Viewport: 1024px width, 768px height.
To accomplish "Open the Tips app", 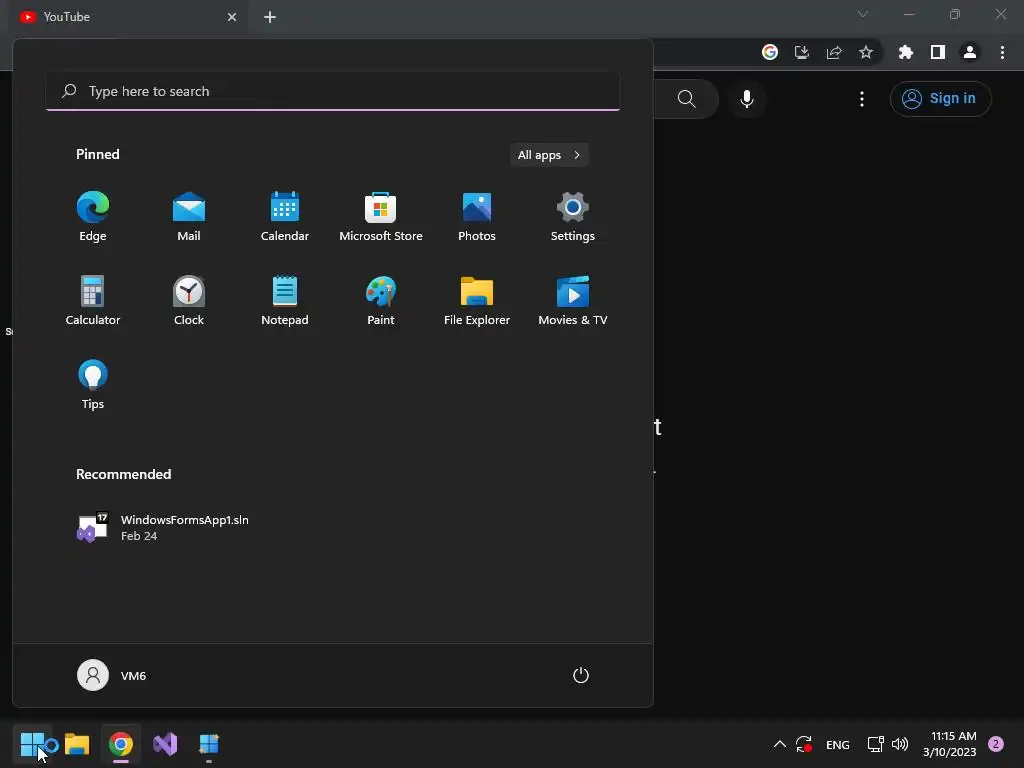I will pos(93,385).
